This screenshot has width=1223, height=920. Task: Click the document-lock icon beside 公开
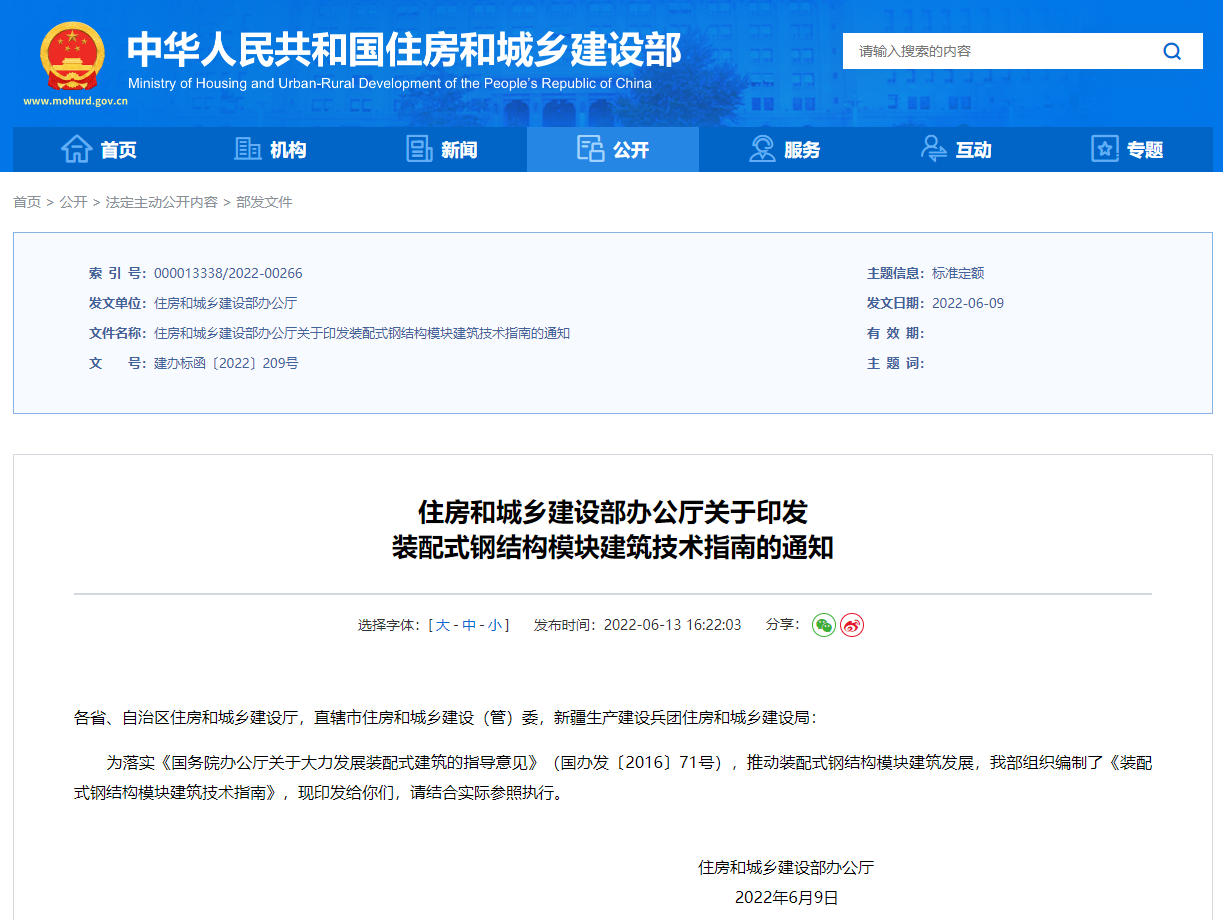[x=591, y=149]
